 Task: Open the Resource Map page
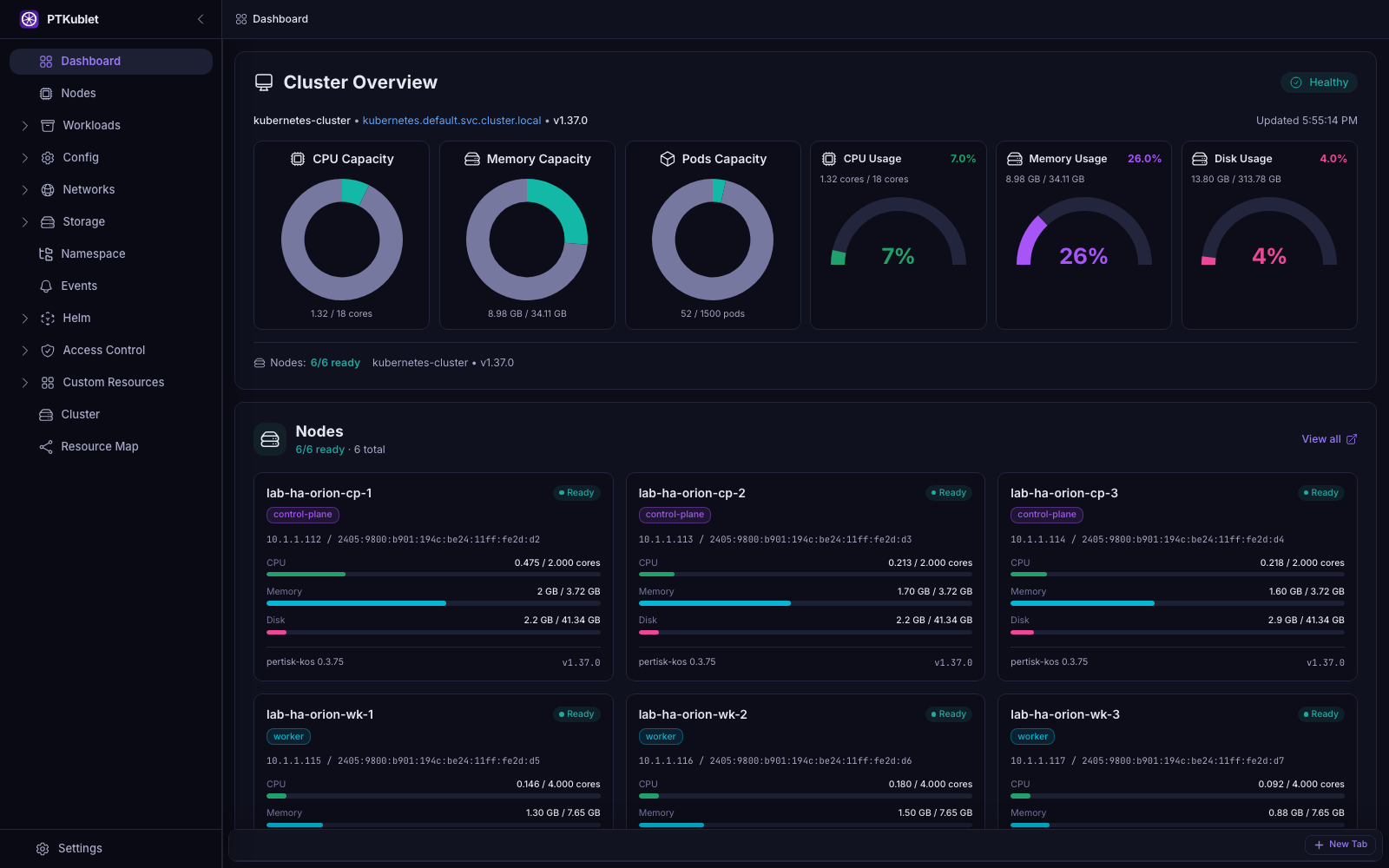pos(111,447)
